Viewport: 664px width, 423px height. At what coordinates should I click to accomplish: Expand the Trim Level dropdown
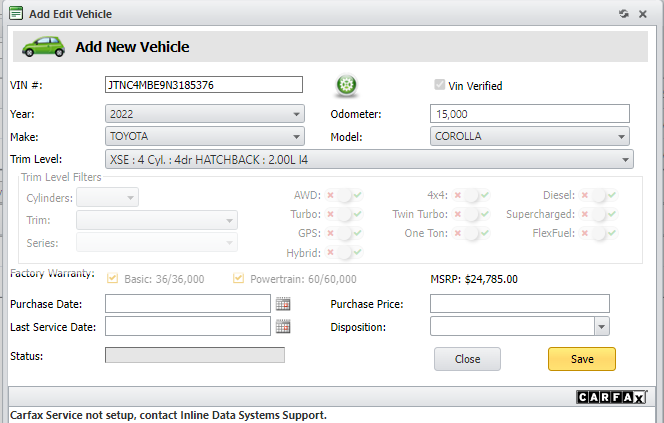point(369,159)
